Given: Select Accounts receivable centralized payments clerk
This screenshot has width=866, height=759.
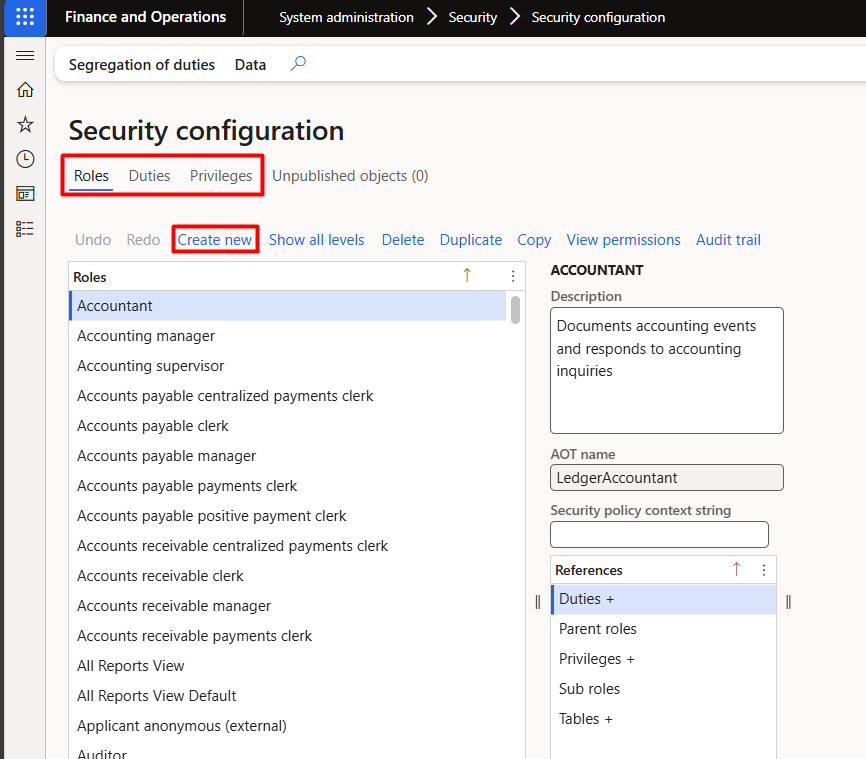Looking at the screenshot, I should (x=288, y=546).
